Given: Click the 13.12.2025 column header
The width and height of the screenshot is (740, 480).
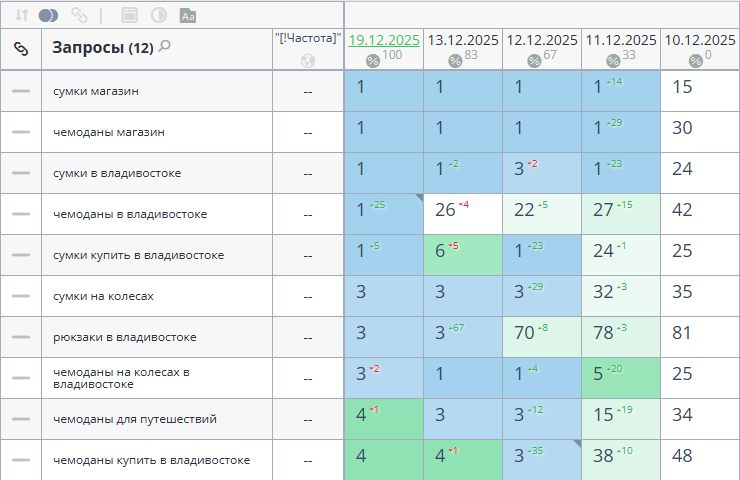Looking at the screenshot, I should click(463, 40).
